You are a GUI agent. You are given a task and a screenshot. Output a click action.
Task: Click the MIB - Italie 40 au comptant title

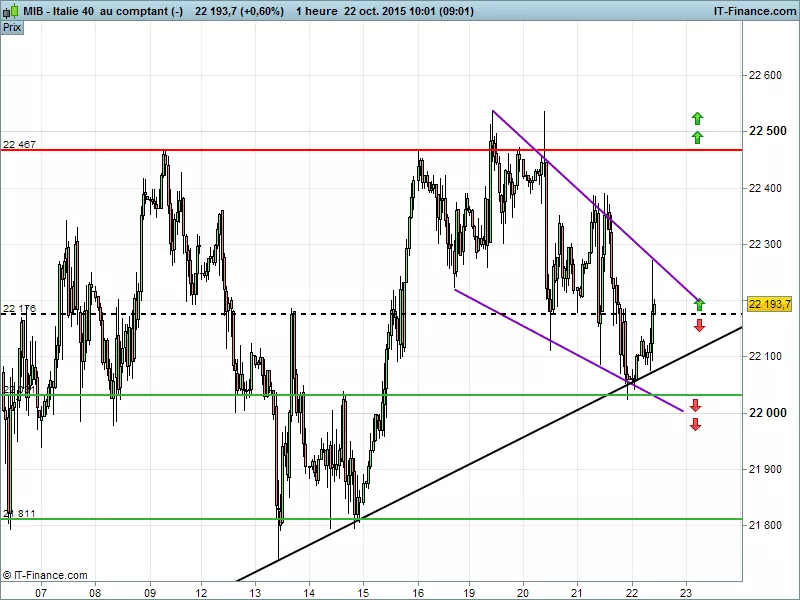103,11
